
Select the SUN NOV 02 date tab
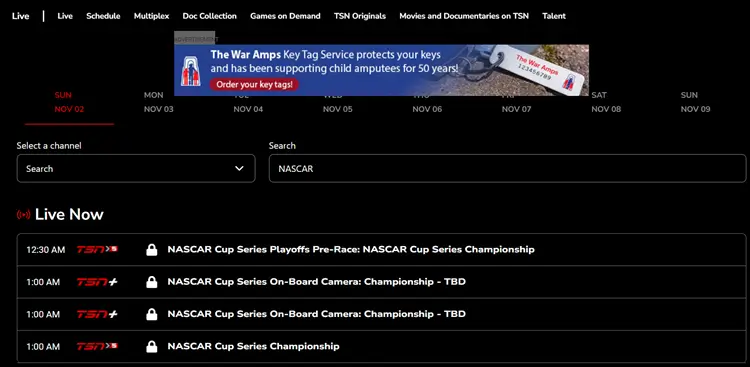pos(69,102)
